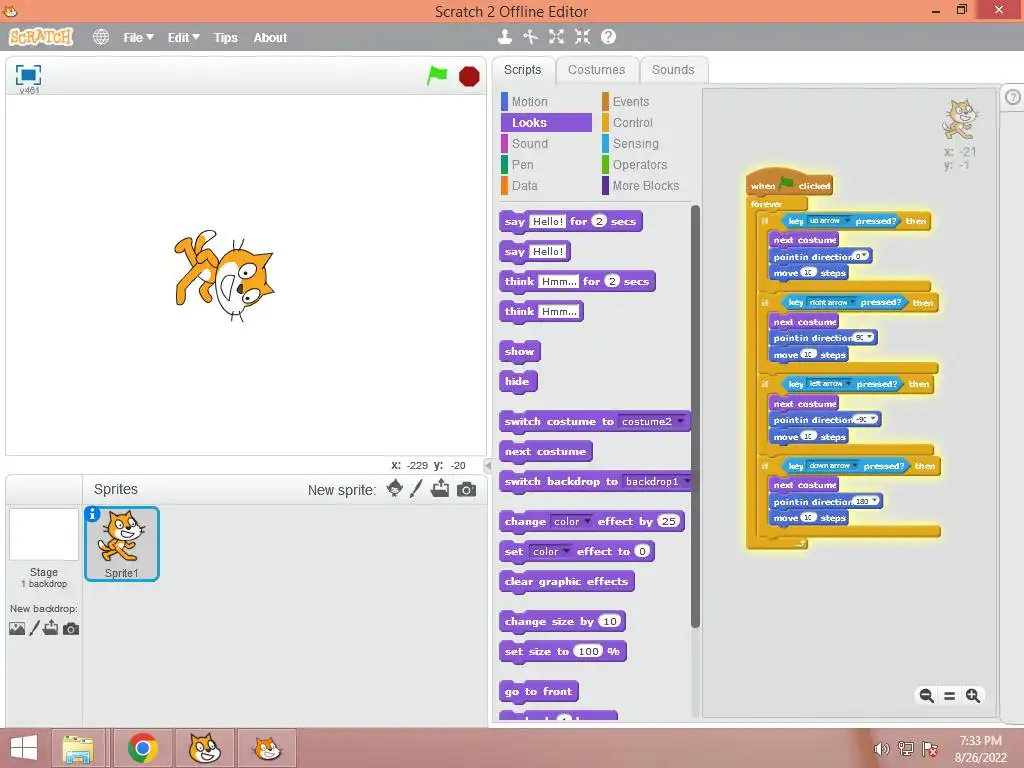Open Sprite1 info button
The image size is (1024, 768).
(92, 514)
